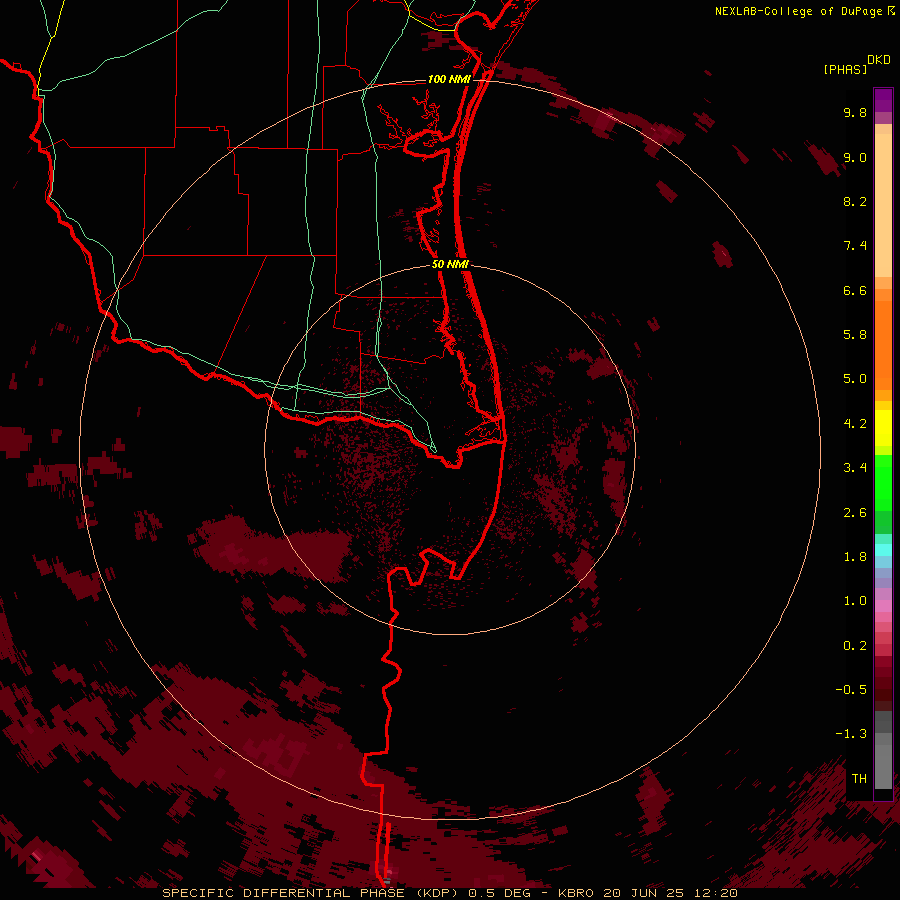
Task: Click the 8.2 scale value
Action: point(855,201)
